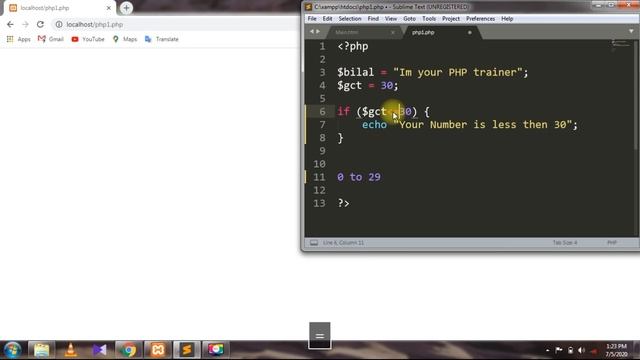Click the equals sign overlay button

coord(320,336)
